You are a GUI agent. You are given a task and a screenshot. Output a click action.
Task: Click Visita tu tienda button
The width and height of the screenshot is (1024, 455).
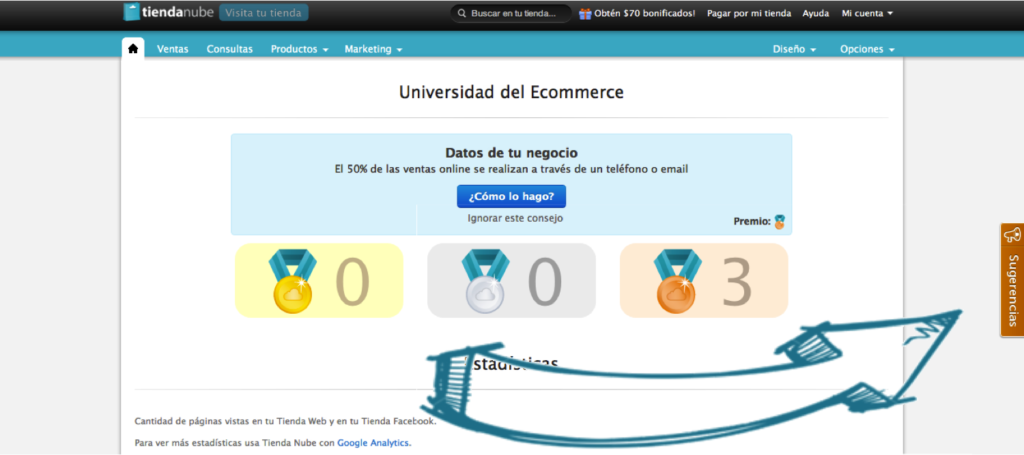pos(264,12)
